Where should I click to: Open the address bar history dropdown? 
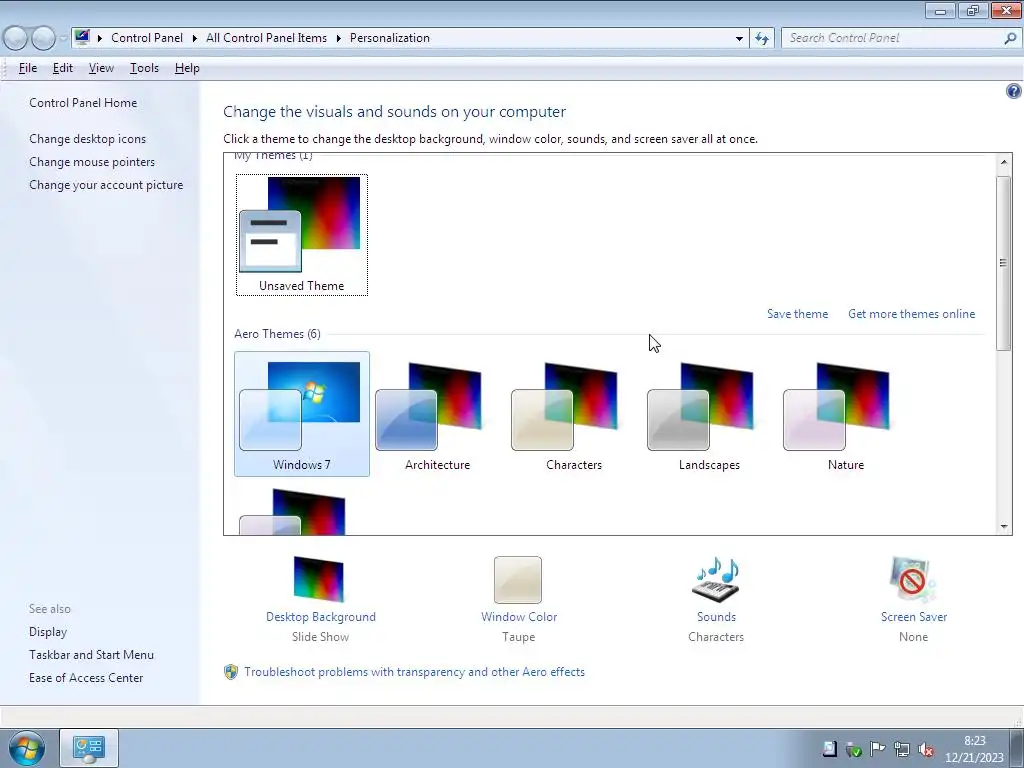739,38
